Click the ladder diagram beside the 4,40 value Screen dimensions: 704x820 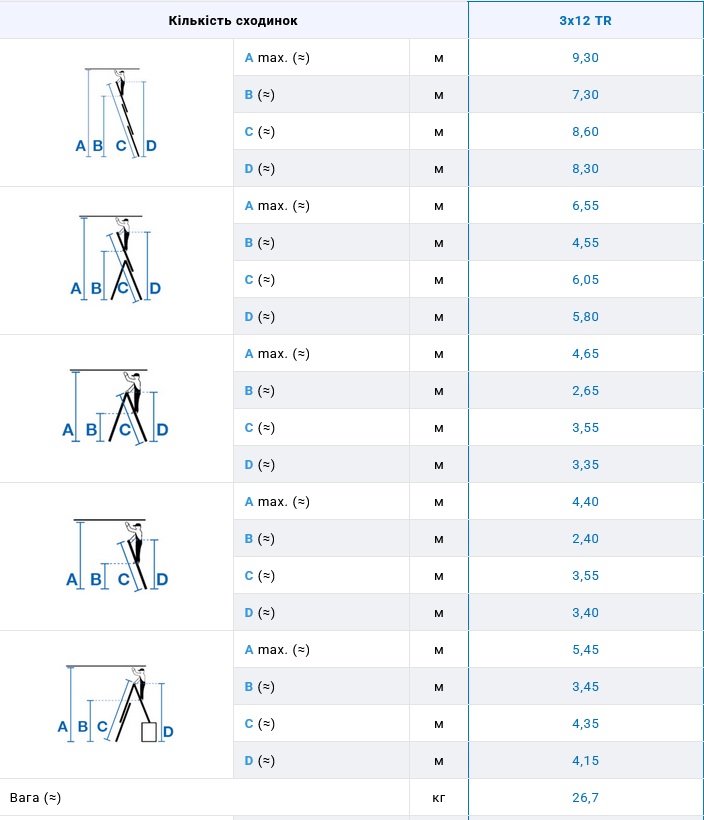[x=116, y=555]
